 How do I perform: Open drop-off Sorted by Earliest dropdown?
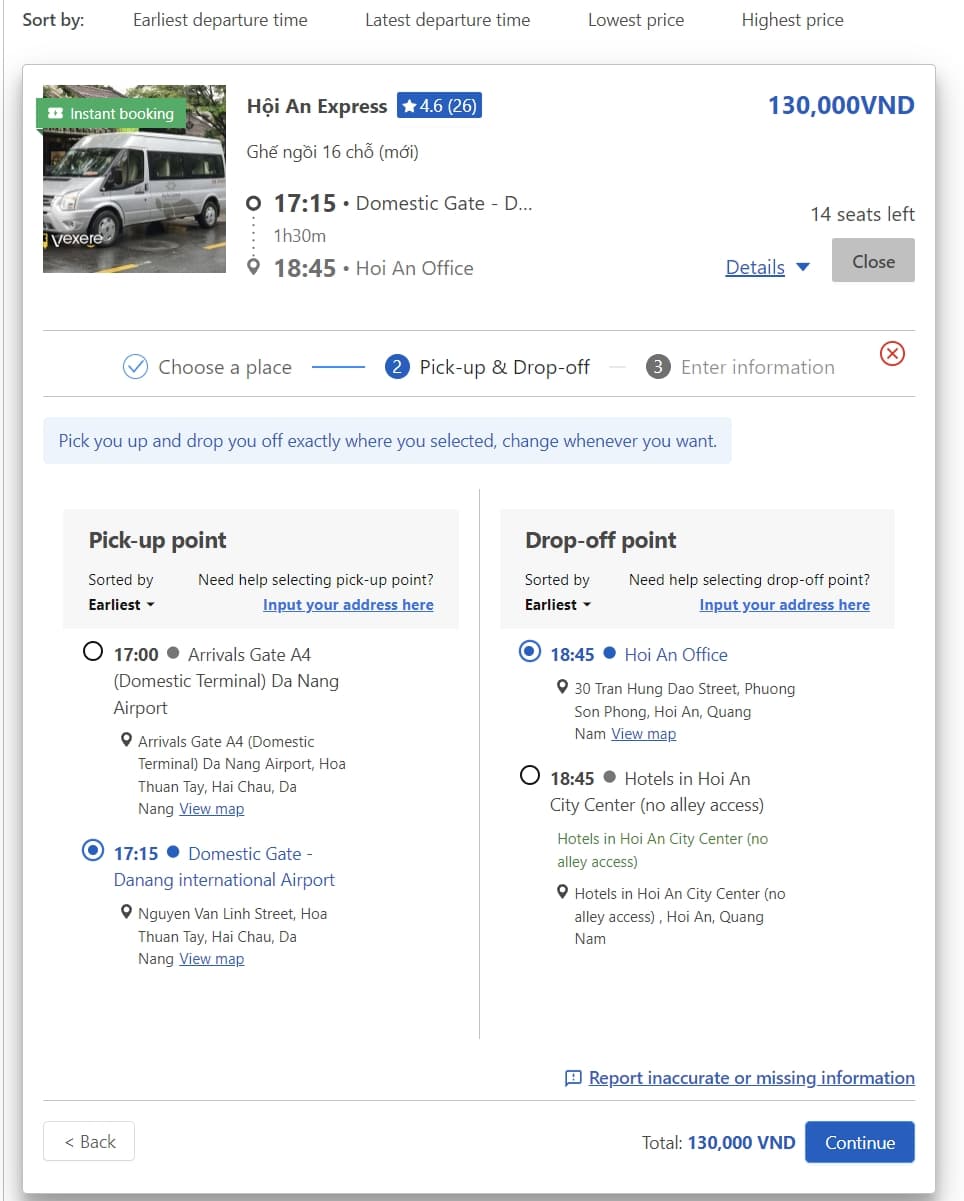[x=558, y=605]
